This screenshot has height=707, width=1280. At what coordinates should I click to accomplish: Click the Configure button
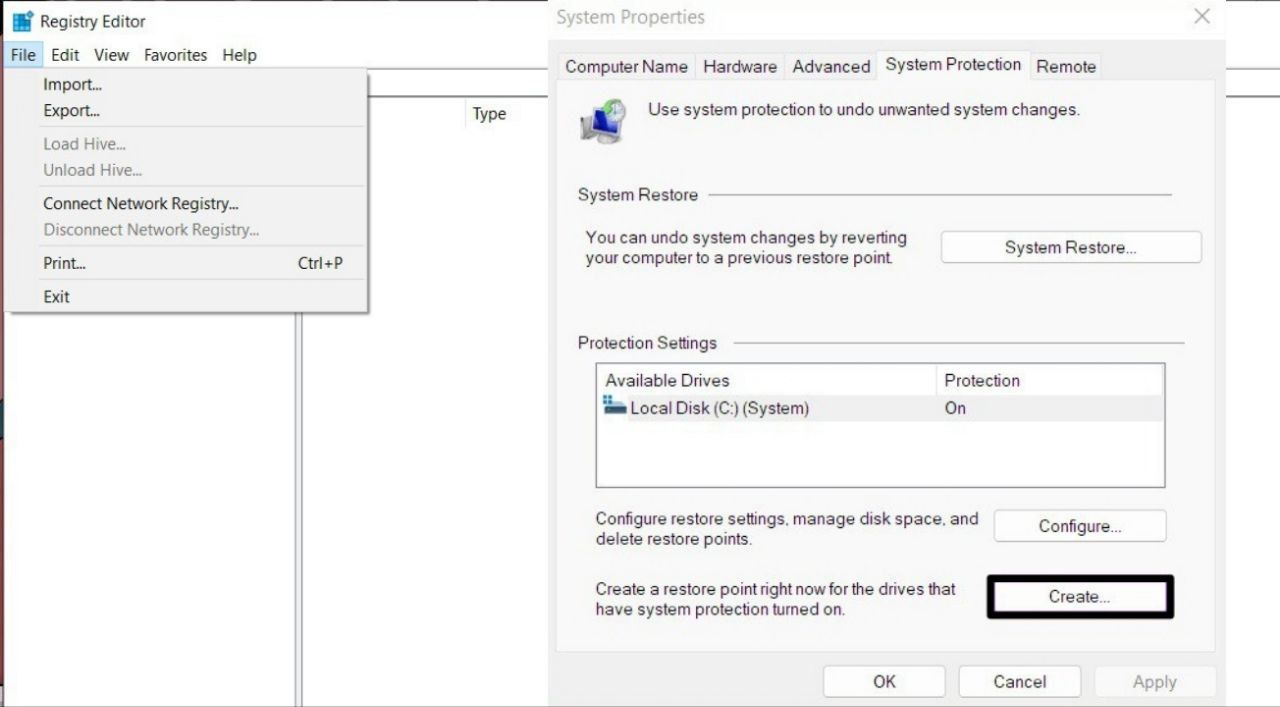pyautogui.click(x=1079, y=526)
